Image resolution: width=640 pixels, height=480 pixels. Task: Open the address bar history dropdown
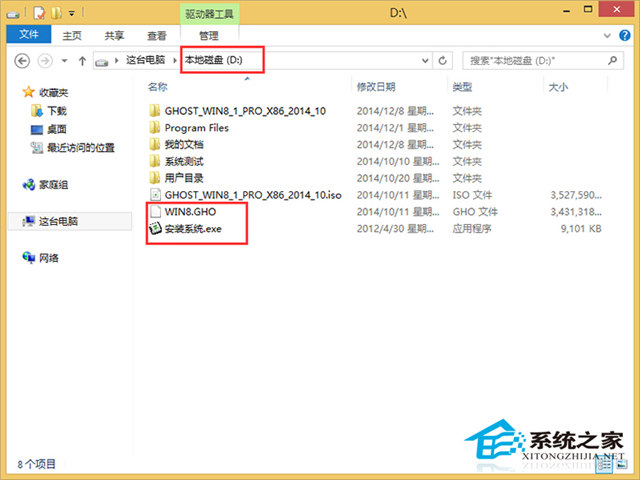[x=435, y=62]
